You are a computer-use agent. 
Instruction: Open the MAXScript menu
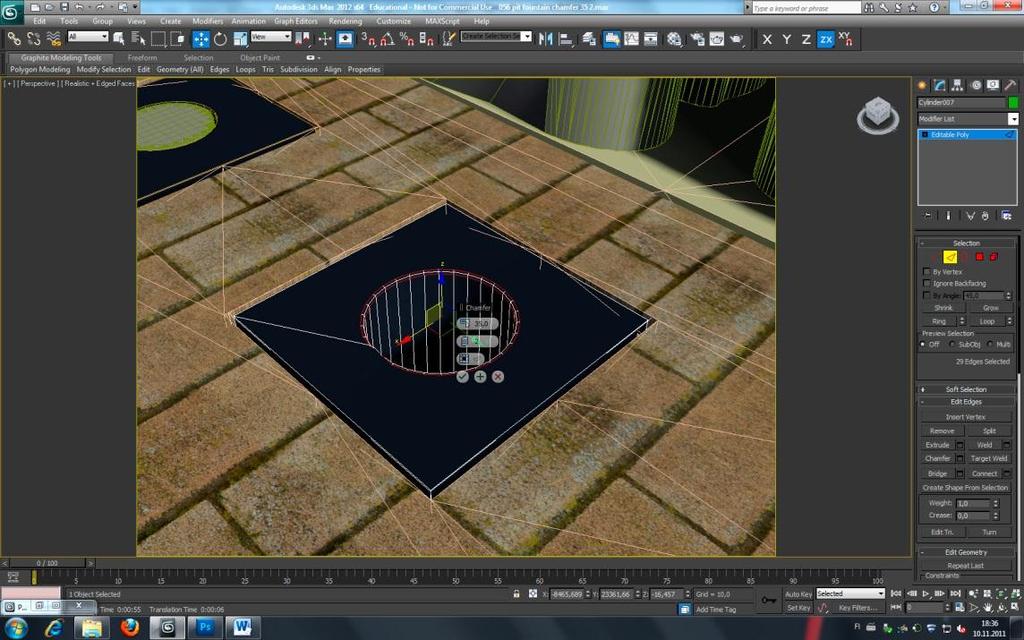coord(442,21)
